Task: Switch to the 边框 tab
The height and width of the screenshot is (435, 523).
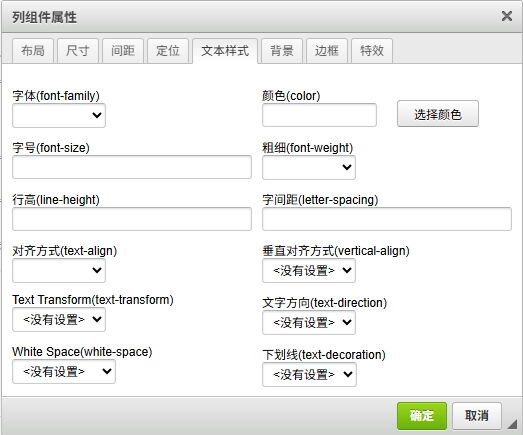Action: 327,51
